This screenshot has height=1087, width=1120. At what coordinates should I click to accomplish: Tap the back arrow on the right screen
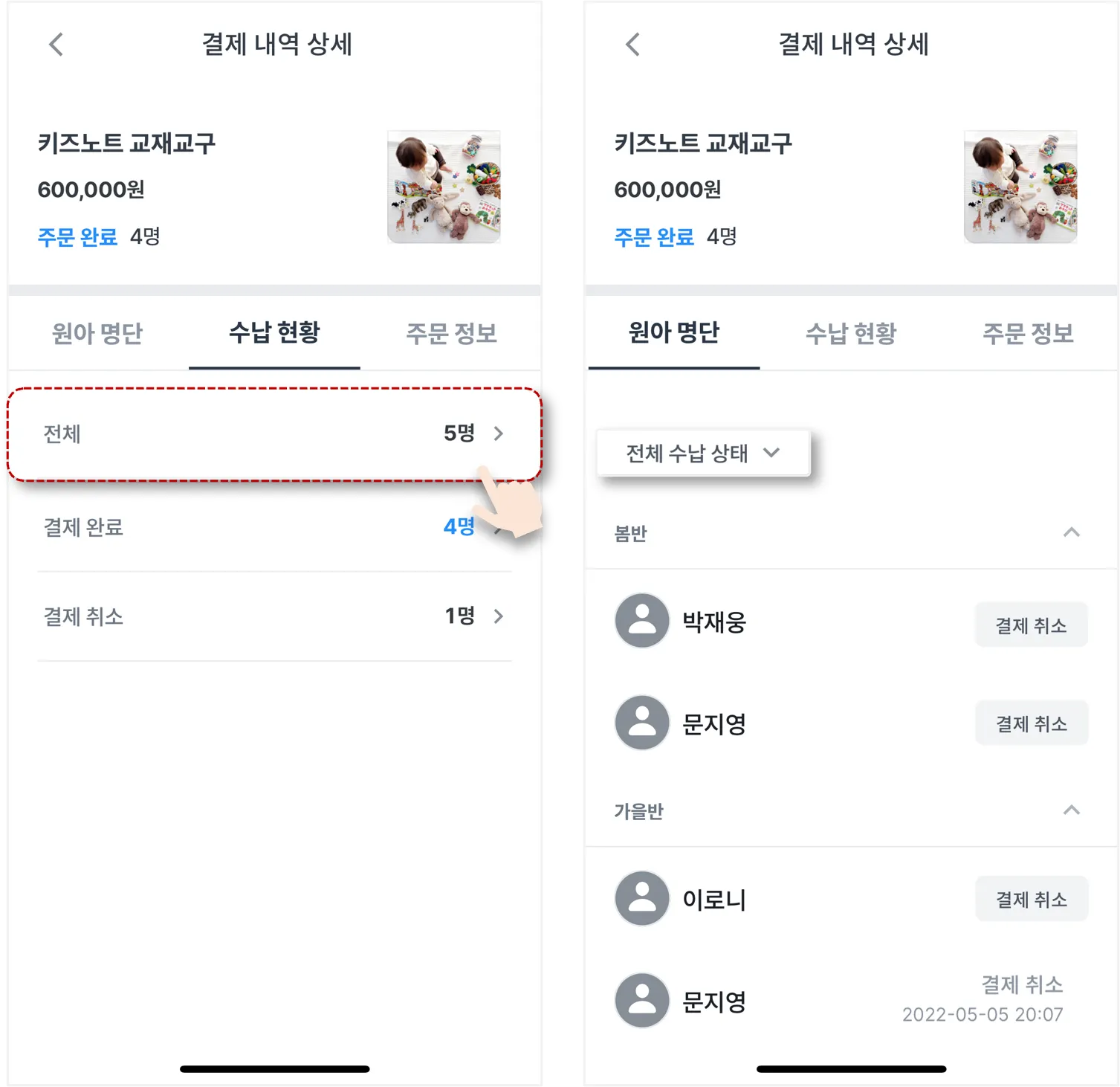pyautogui.click(x=632, y=45)
